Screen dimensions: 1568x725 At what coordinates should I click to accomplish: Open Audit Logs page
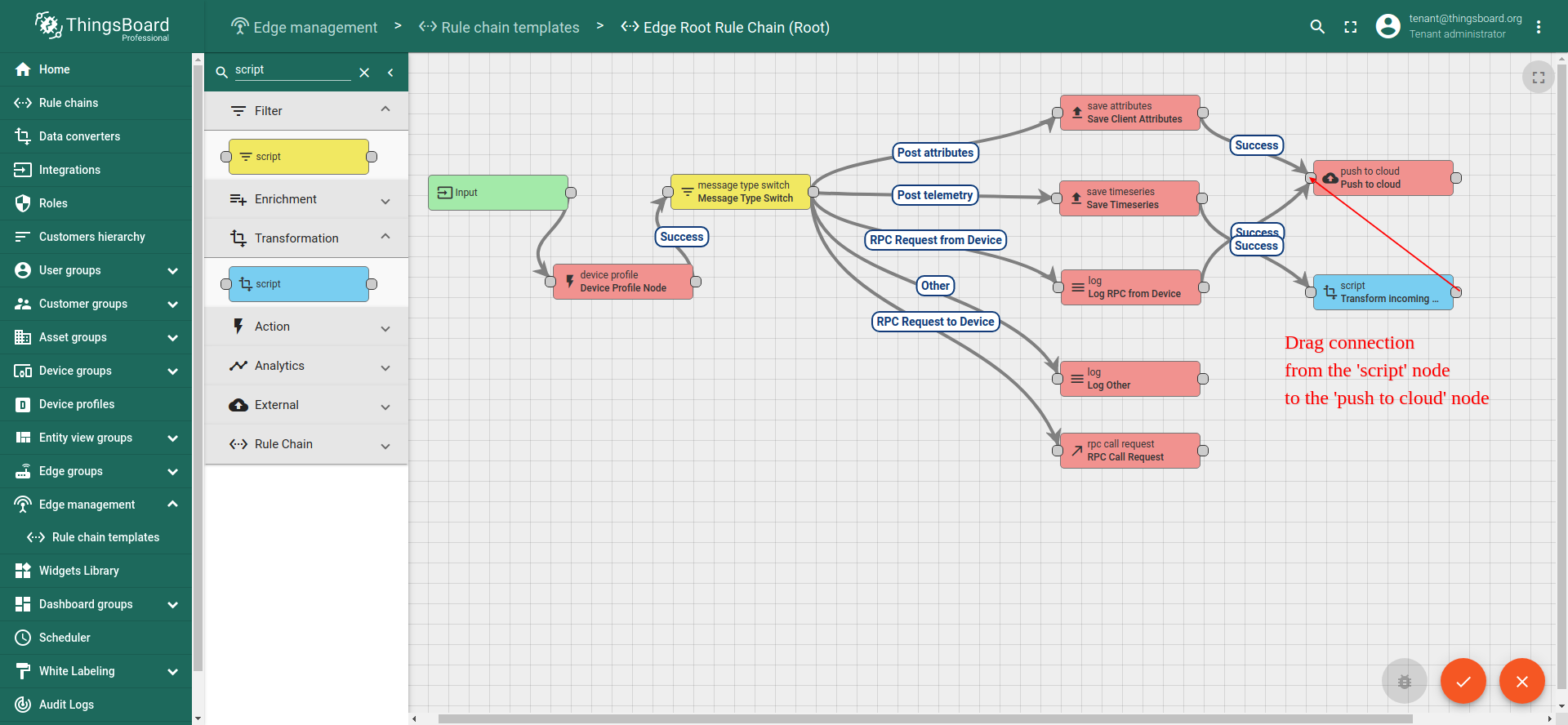(96, 705)
